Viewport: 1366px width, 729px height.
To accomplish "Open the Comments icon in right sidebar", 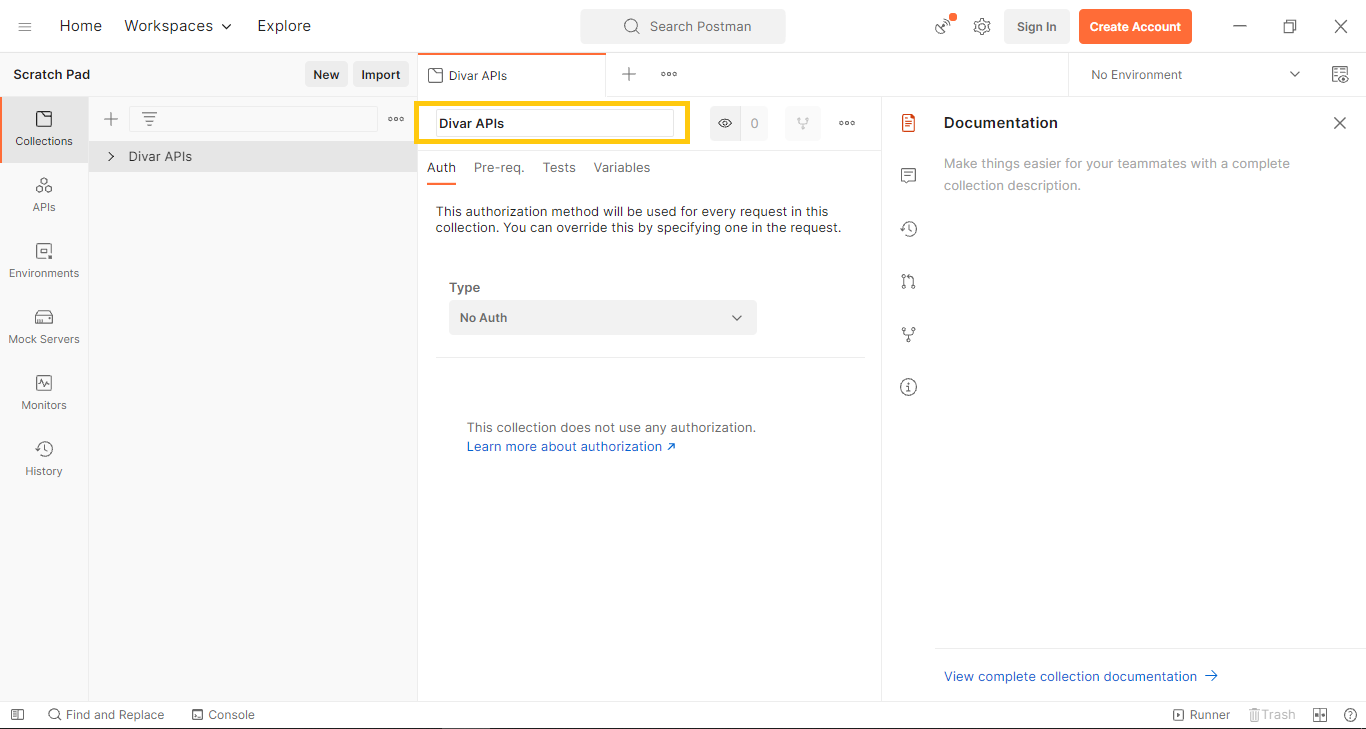I will click(x=908, y=176).
